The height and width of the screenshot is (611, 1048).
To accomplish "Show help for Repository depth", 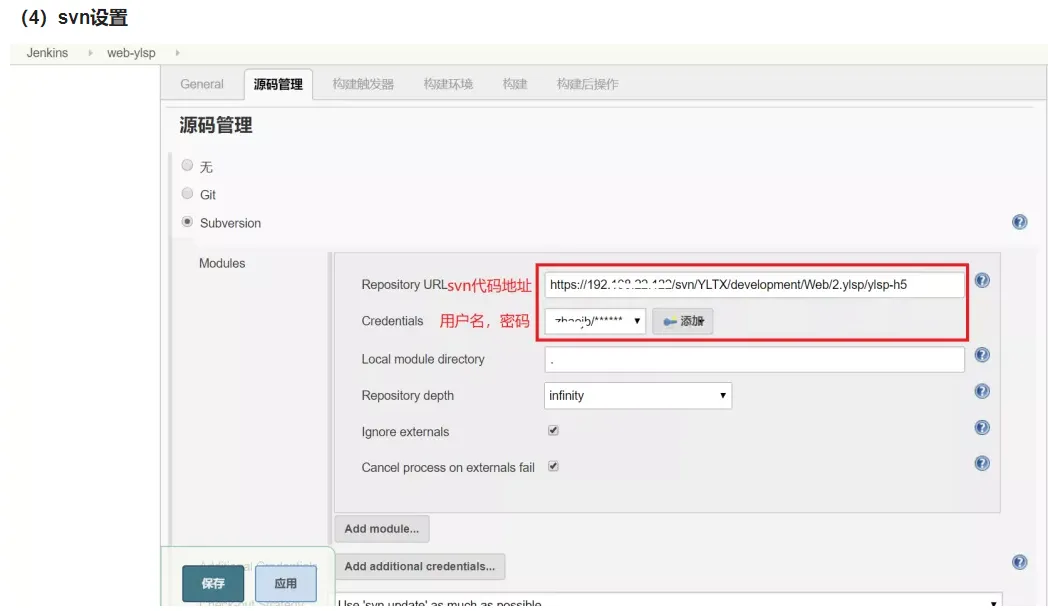I will [x=982, y=391].
